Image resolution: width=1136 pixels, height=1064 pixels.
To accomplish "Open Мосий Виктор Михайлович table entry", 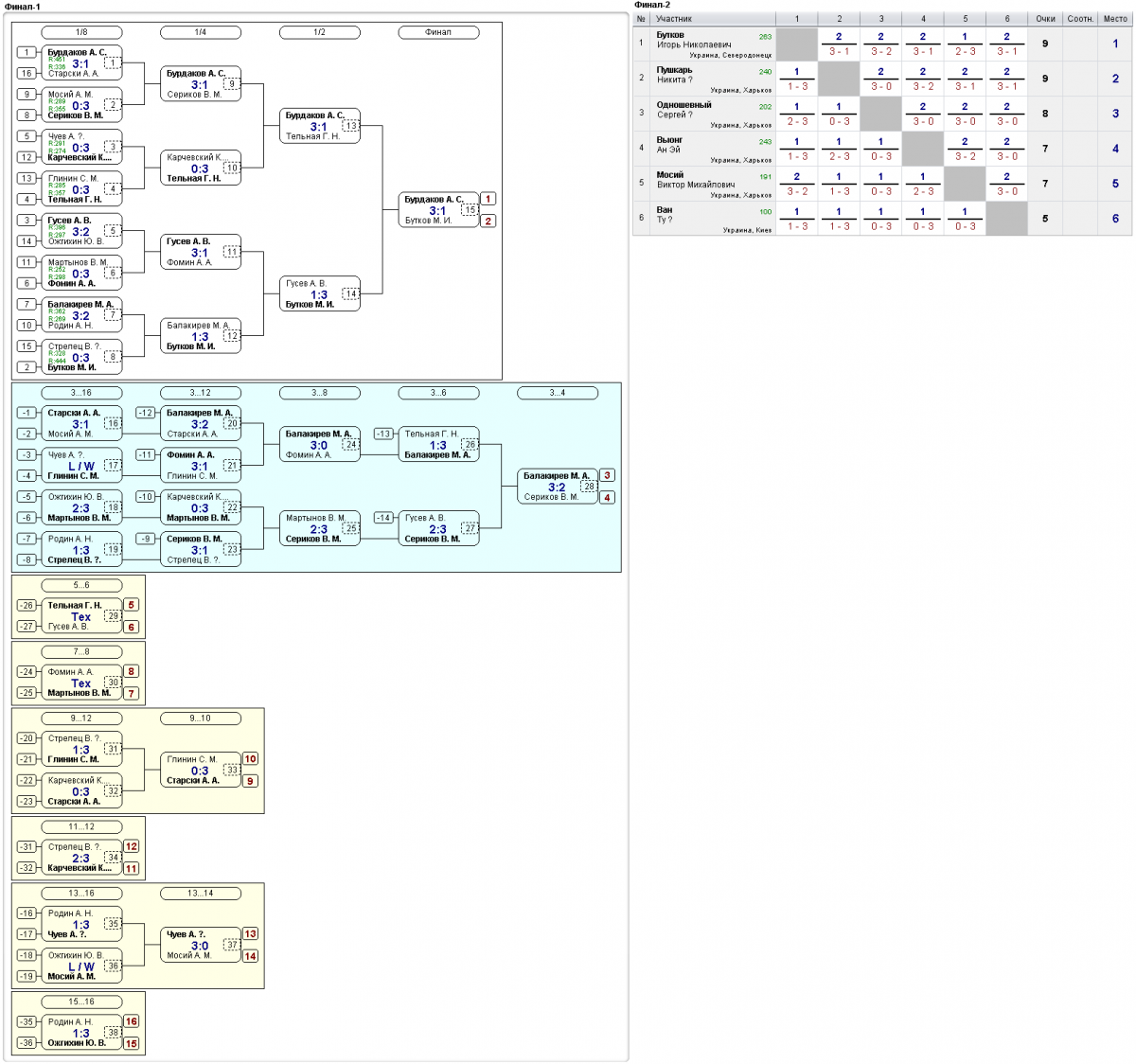I will 696,180.
